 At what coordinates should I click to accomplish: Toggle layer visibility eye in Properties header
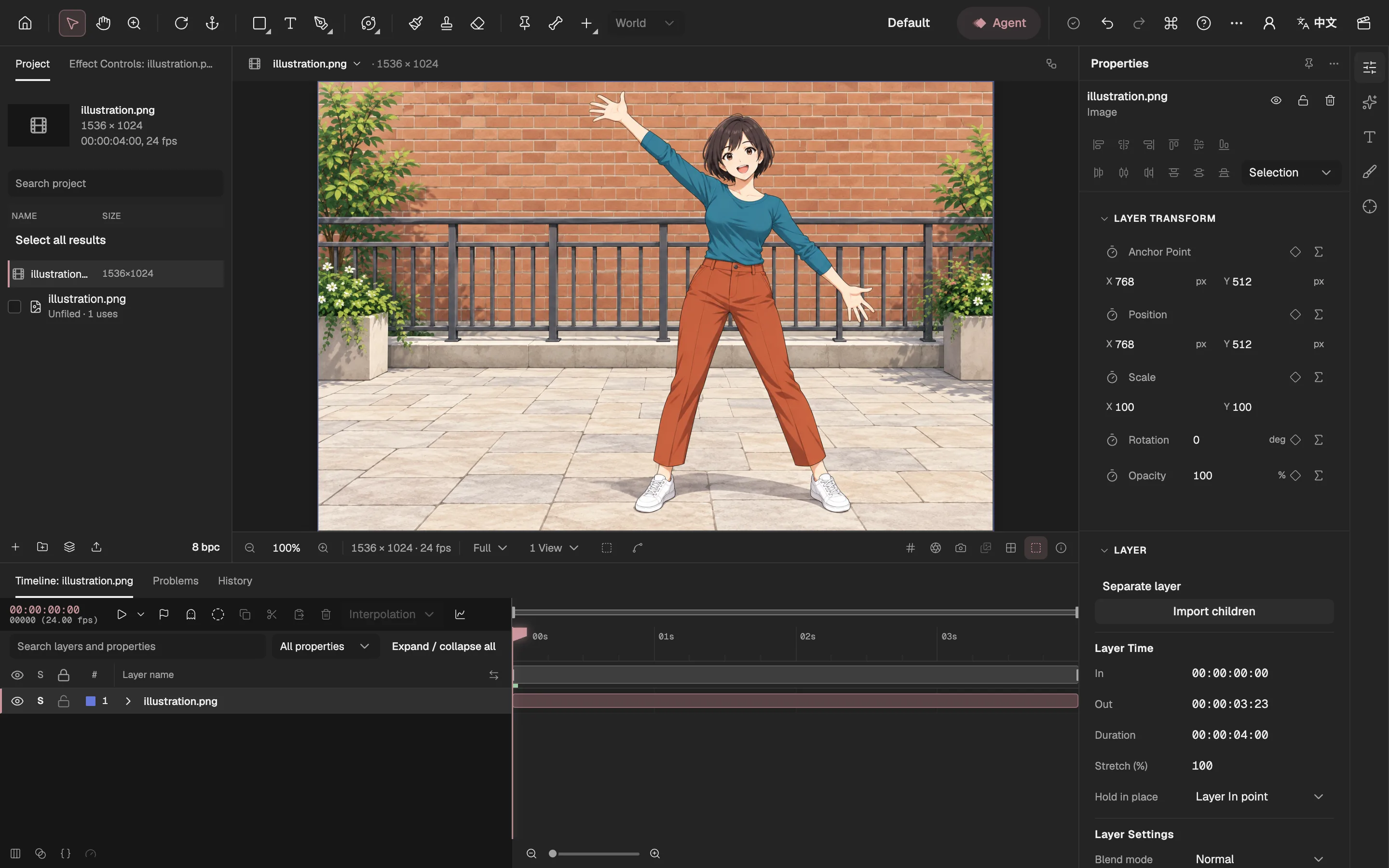coord(1276,100)
